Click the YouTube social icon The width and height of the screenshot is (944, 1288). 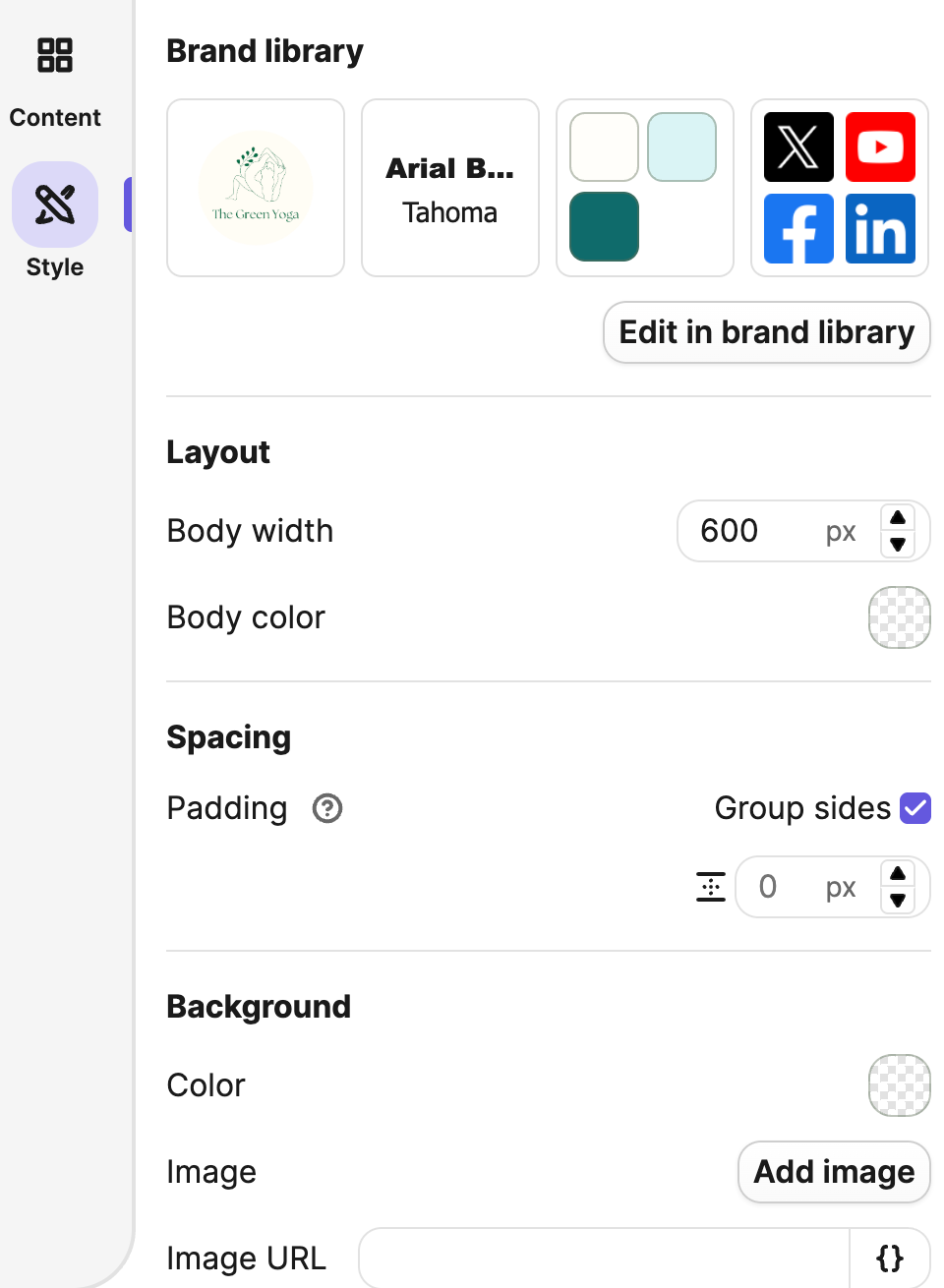tap(880, 147)
